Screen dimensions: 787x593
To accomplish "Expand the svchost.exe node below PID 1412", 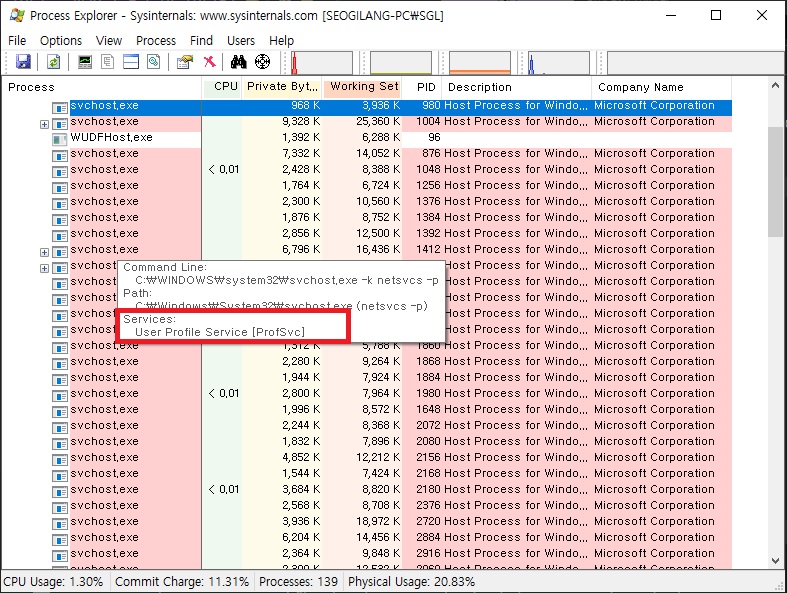I will pyautogui.click(x=44, y=268).
